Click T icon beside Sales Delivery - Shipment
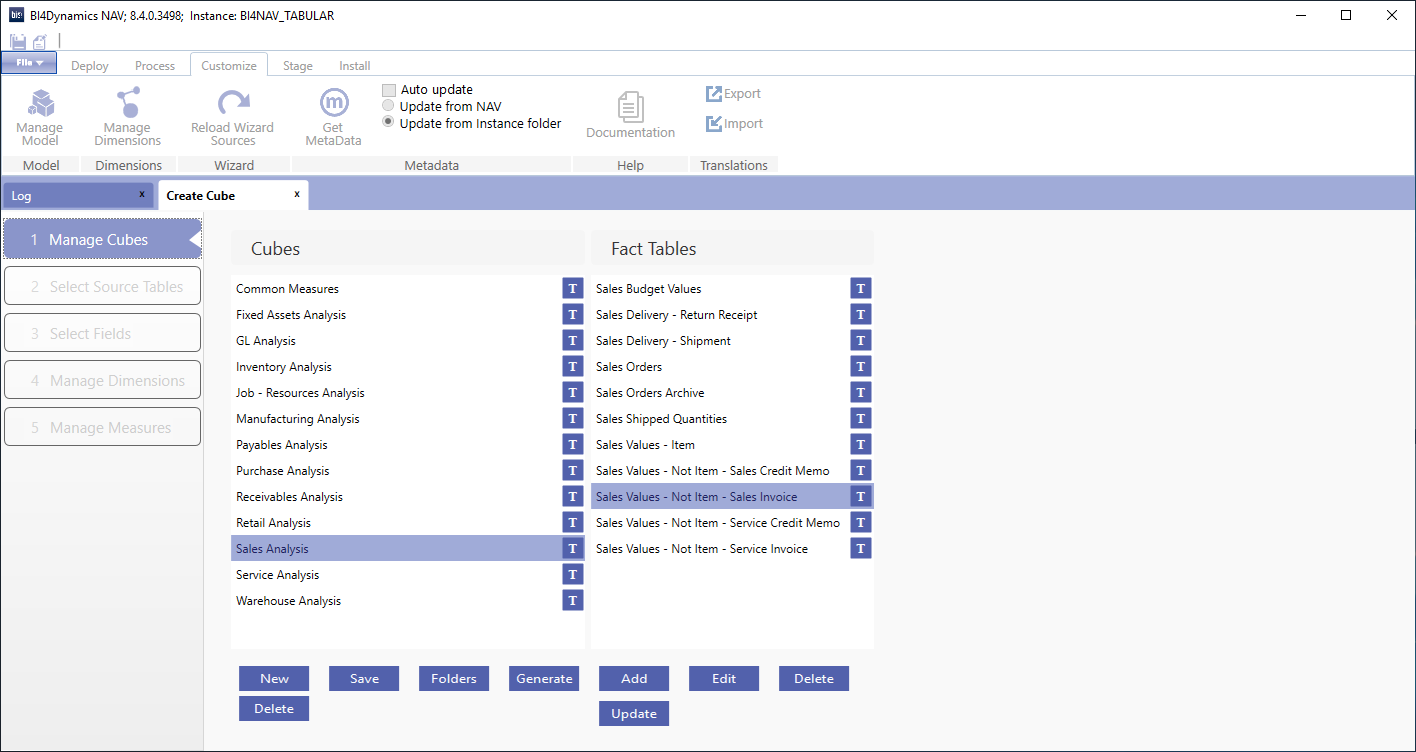Screen dimensions: 1416x752 click(860, 341)
